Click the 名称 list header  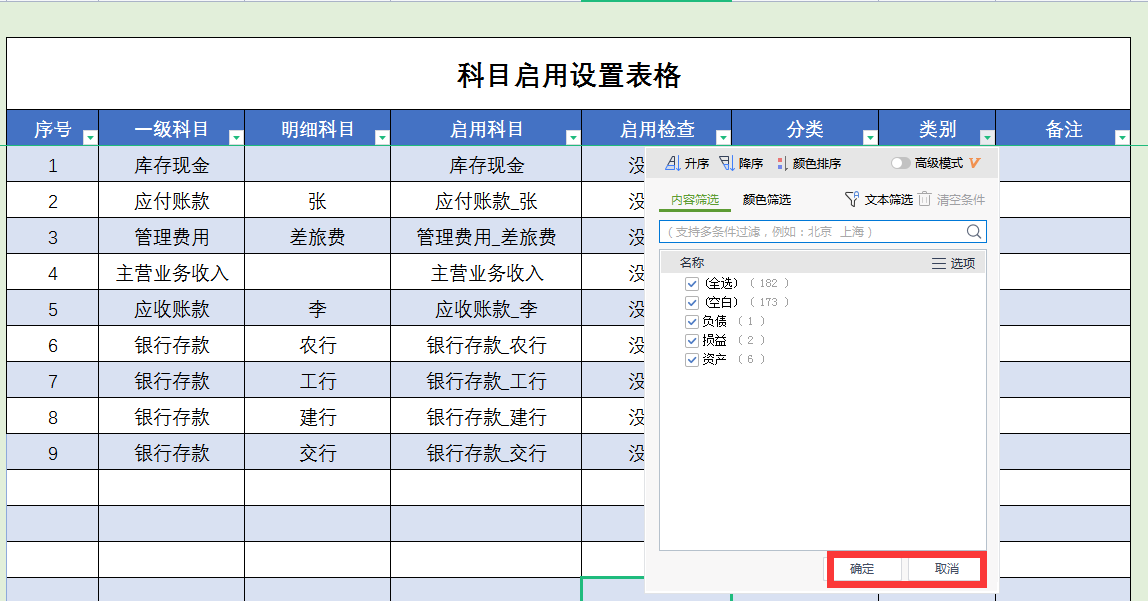tap(692, 263)
